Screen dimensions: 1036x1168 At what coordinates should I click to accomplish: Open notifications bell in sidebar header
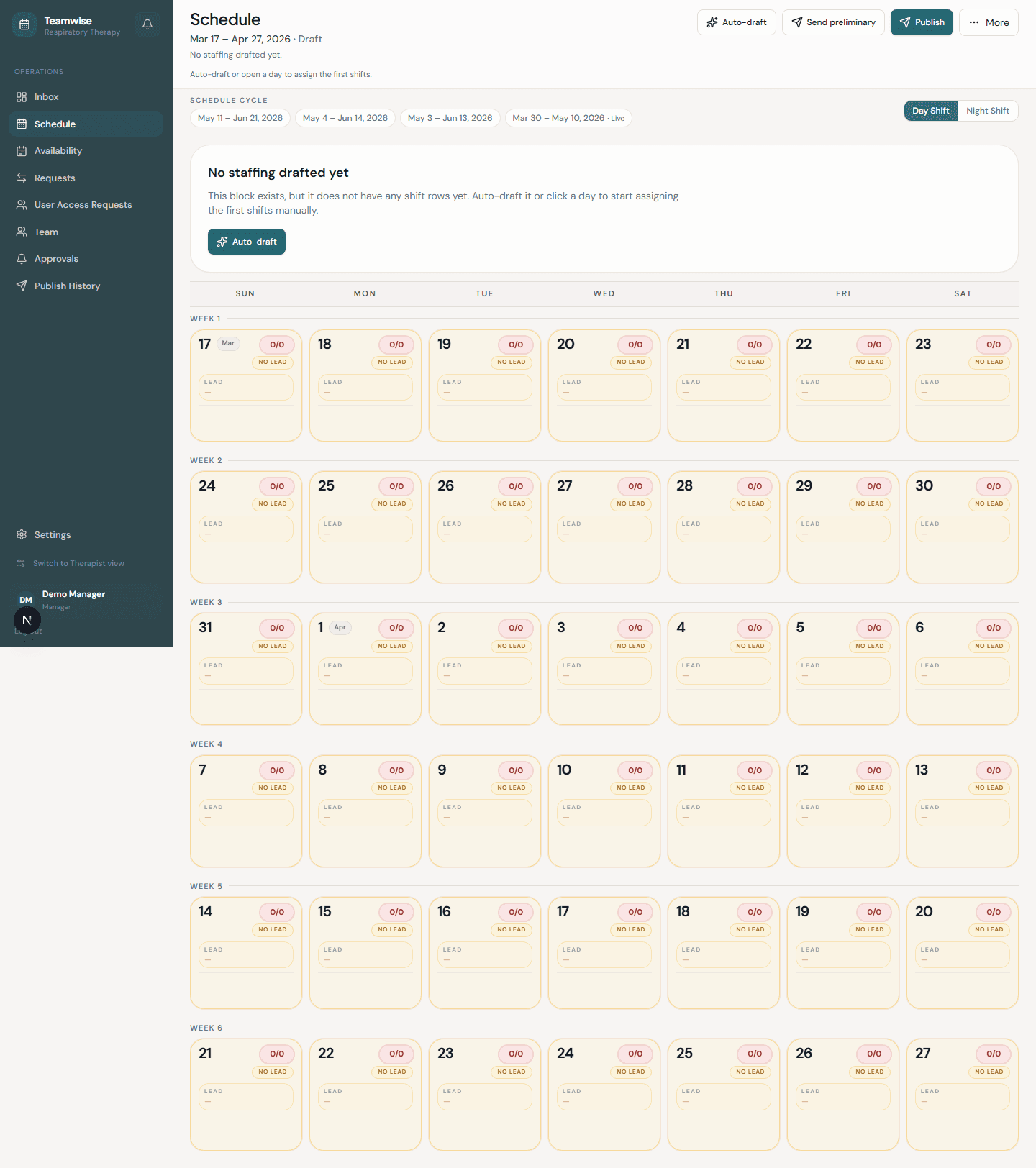(x=147, y=24)
